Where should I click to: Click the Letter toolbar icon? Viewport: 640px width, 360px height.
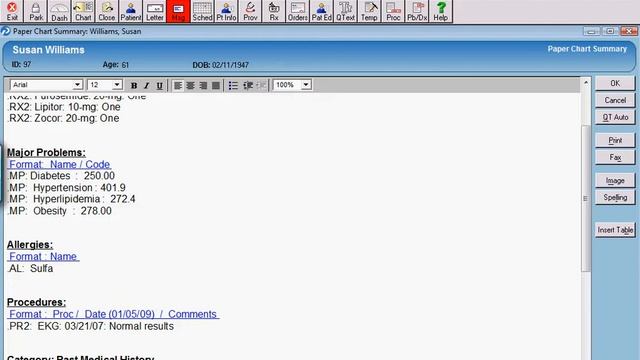pos(154,11)
